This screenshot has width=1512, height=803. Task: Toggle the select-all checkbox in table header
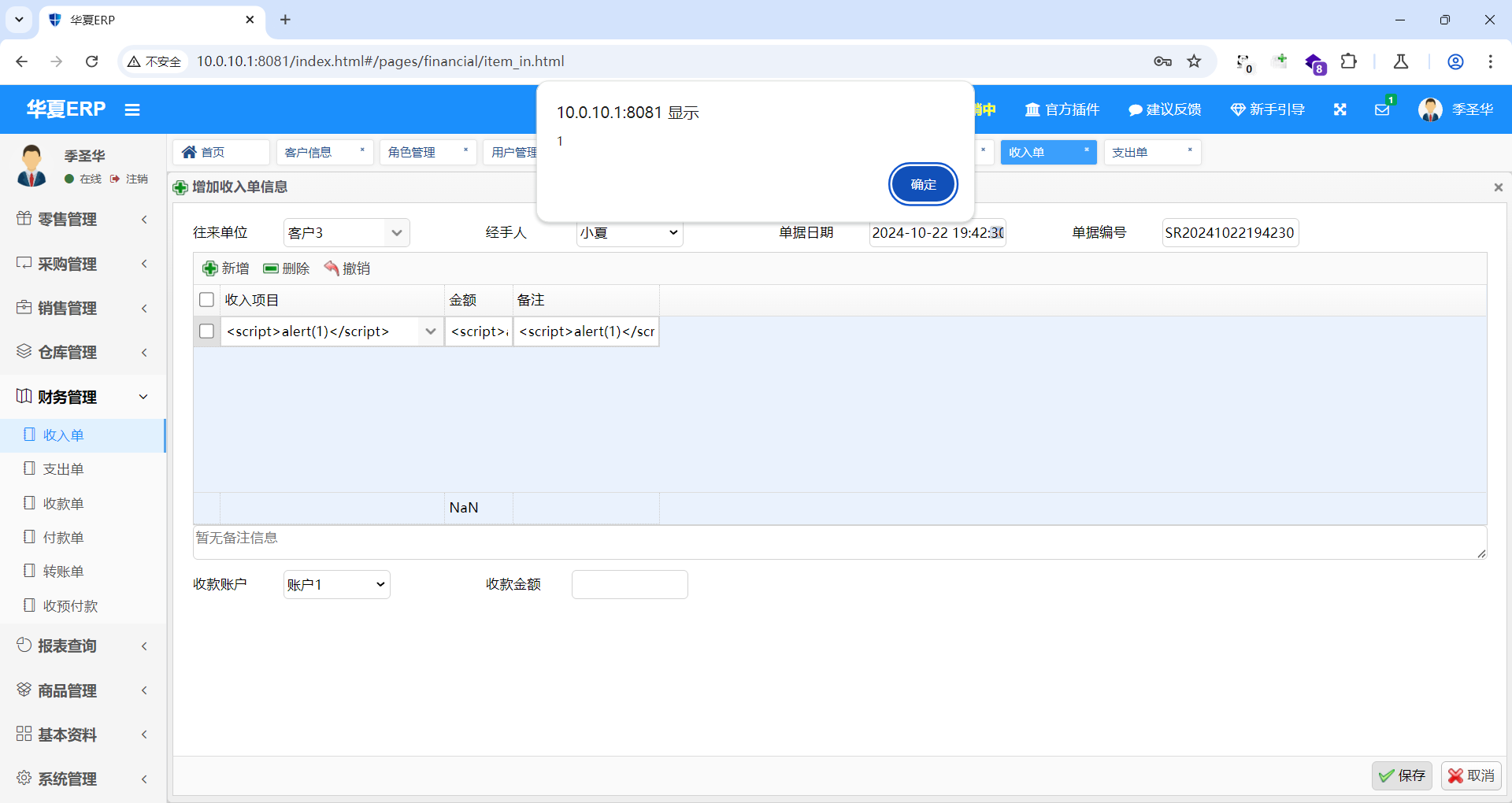tap(207, 300)
